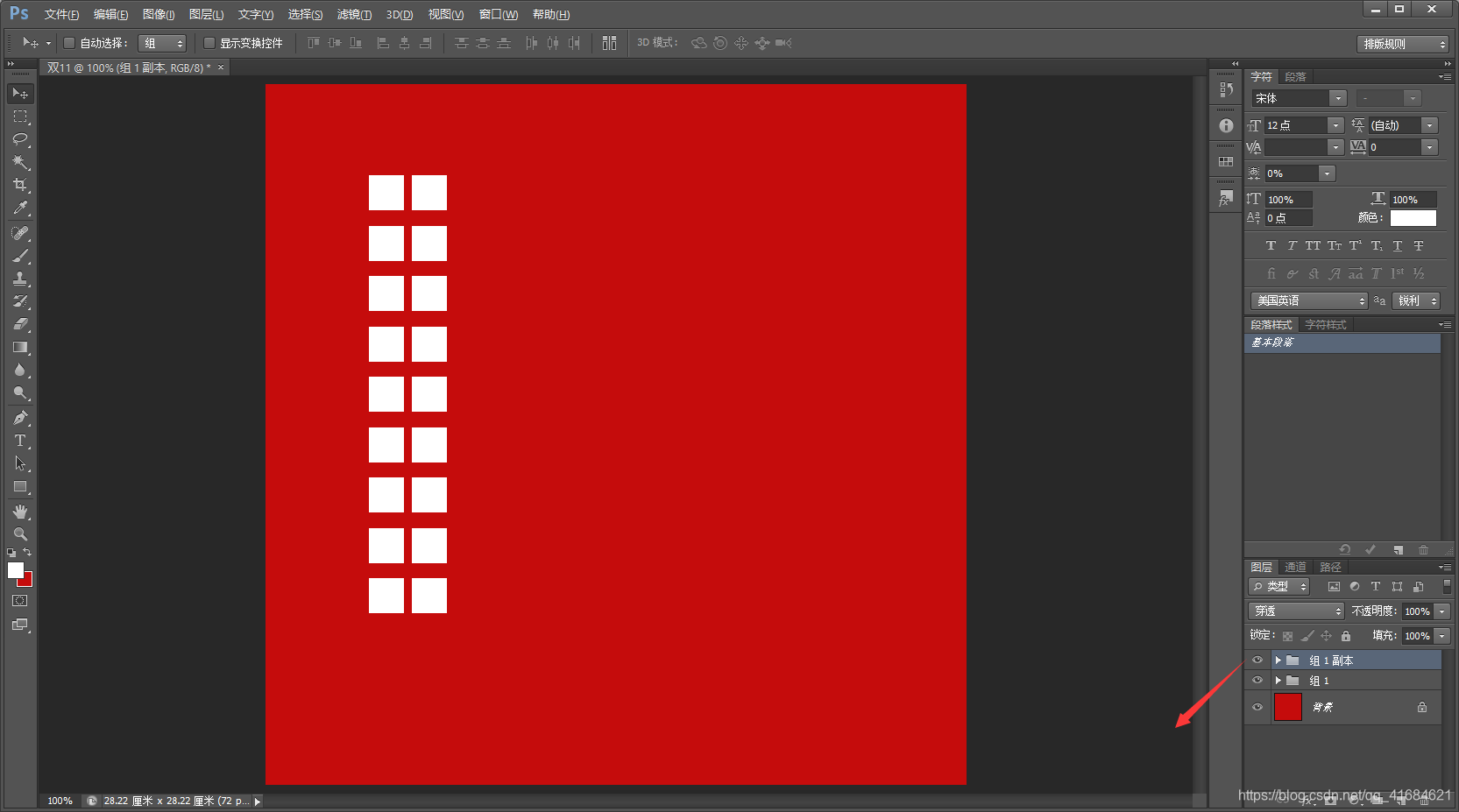Select the Blur tool

[x=20, y=370]
